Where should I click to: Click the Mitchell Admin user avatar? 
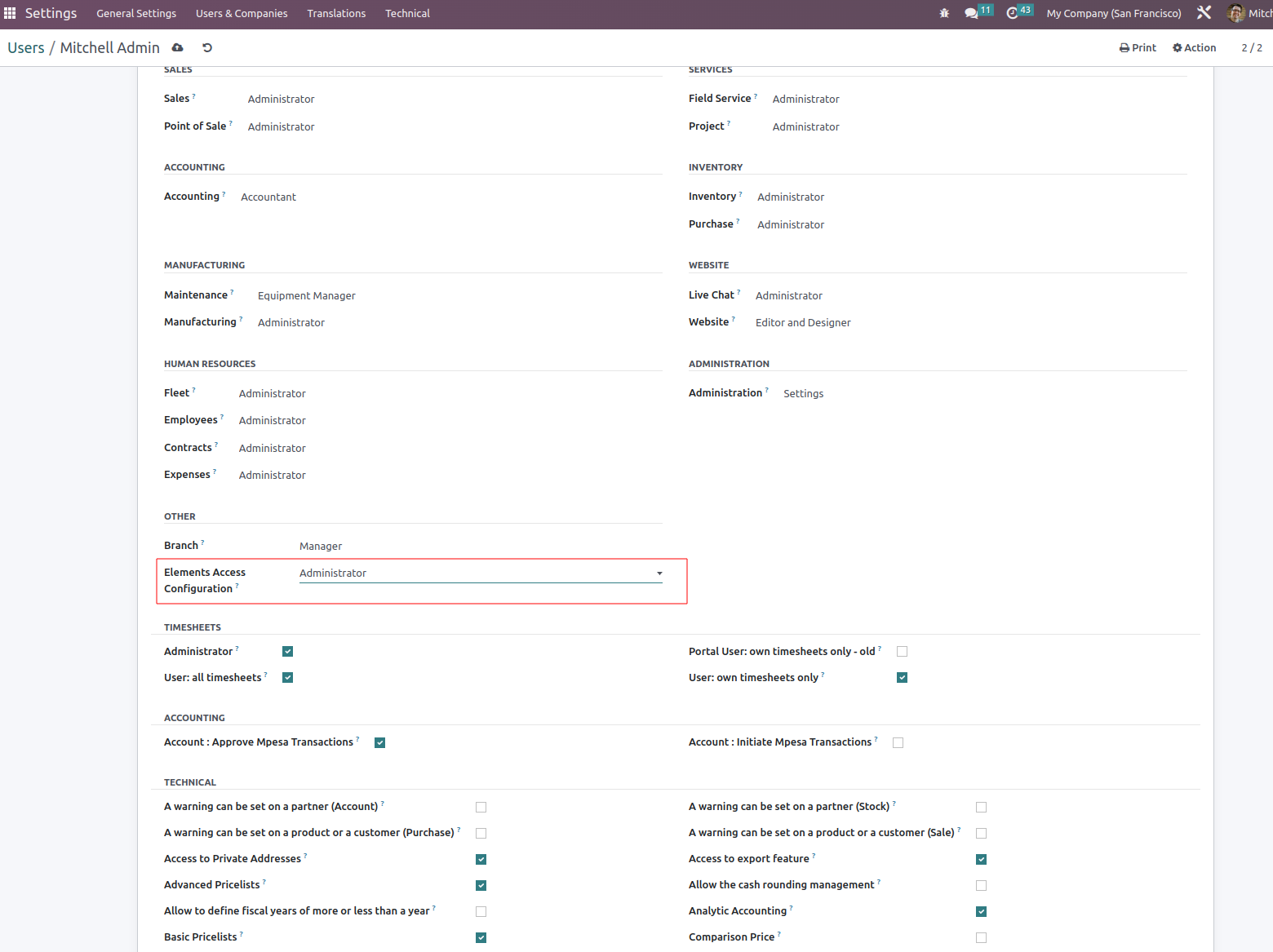pos(1236,13)
